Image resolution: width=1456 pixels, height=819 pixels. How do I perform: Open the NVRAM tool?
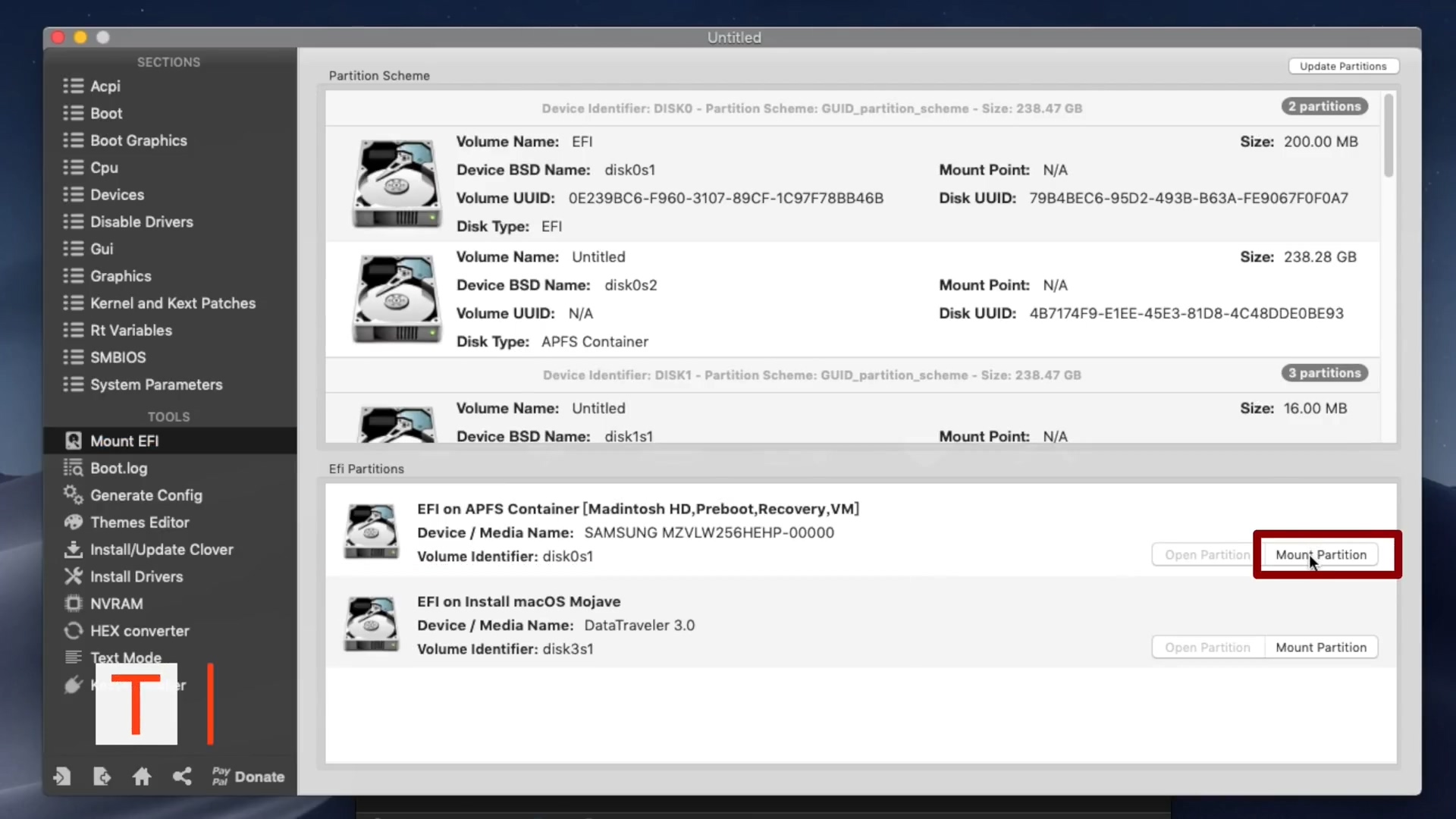[116, 604]
